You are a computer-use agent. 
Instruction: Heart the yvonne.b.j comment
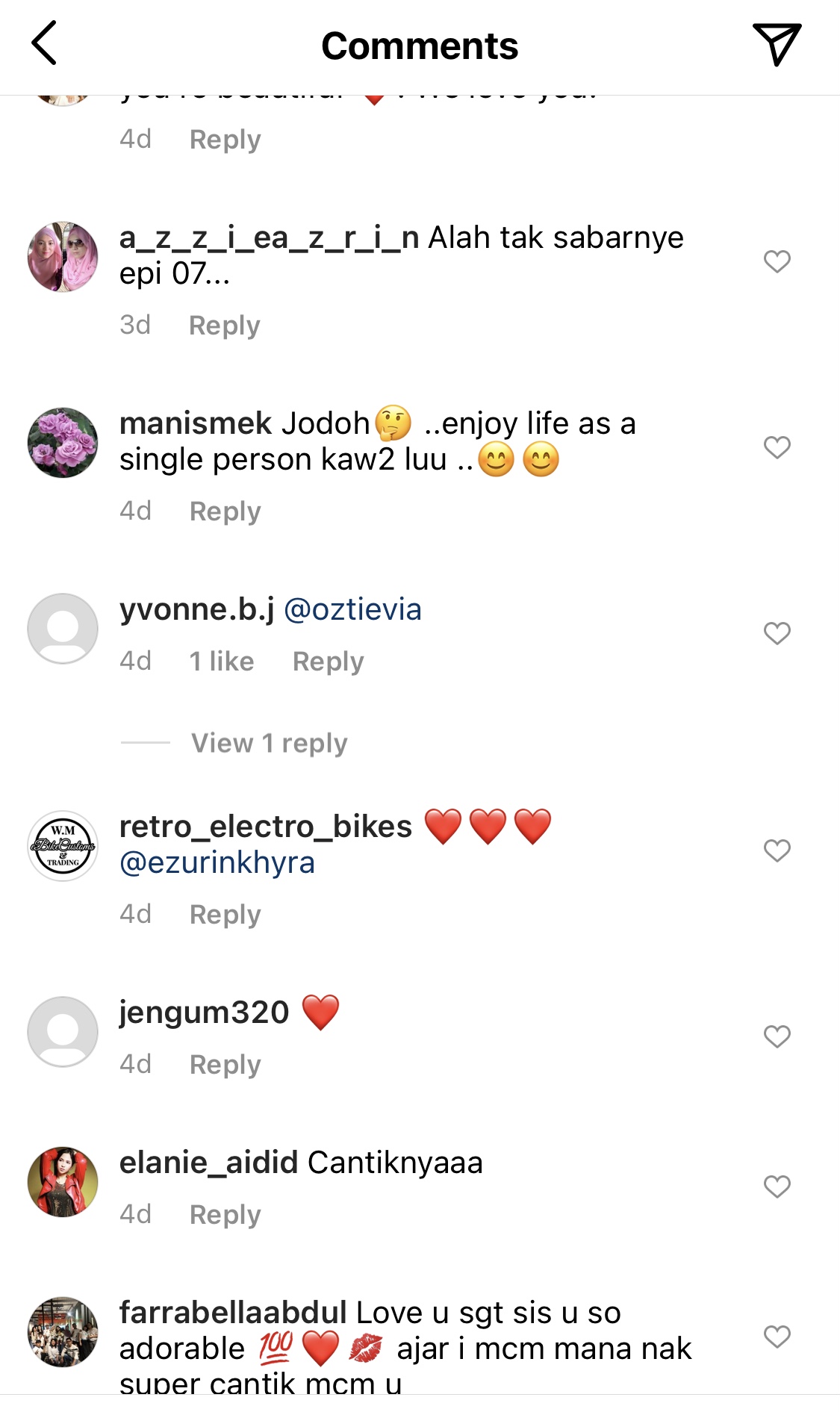pyautogui.click(x=777, y=633)
